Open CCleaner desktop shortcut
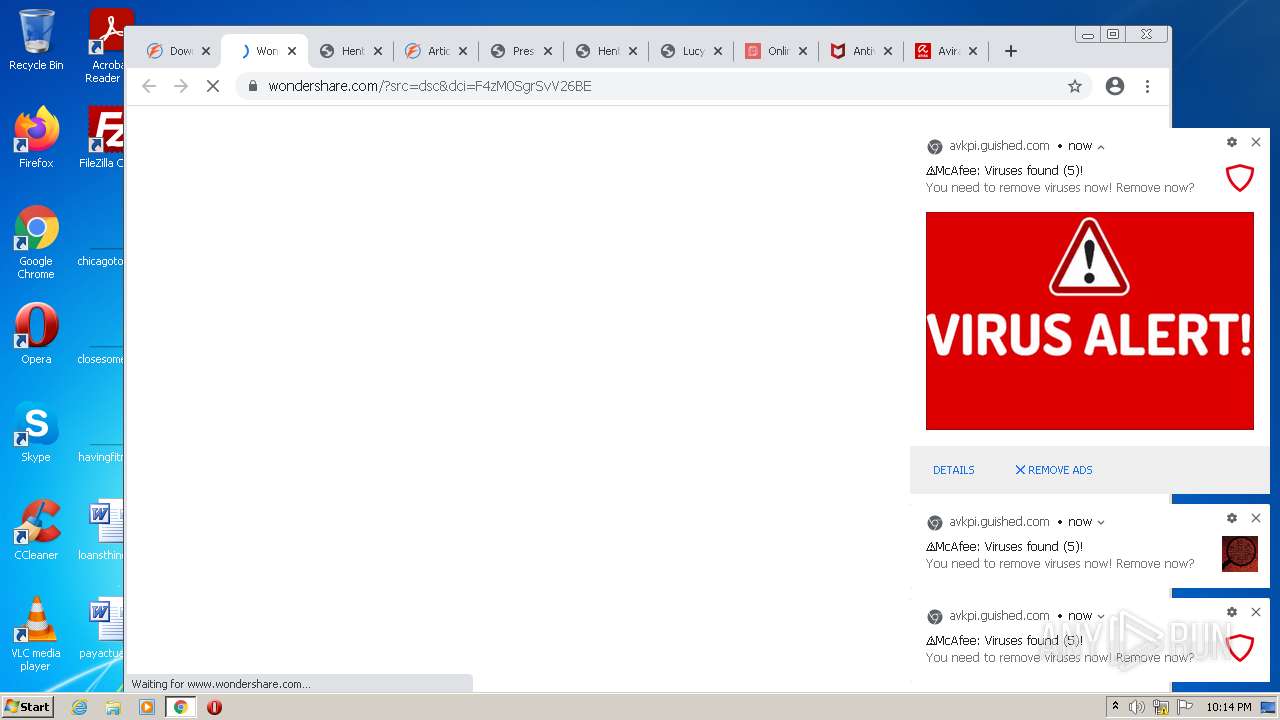The image size is (1280, 720). point(36,530)
